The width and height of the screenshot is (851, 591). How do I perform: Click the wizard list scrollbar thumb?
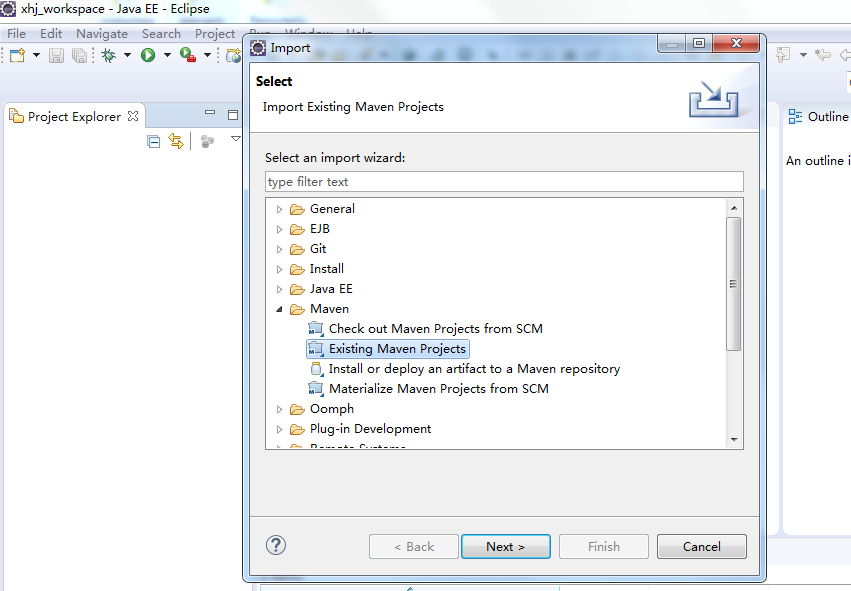[734, 284]
